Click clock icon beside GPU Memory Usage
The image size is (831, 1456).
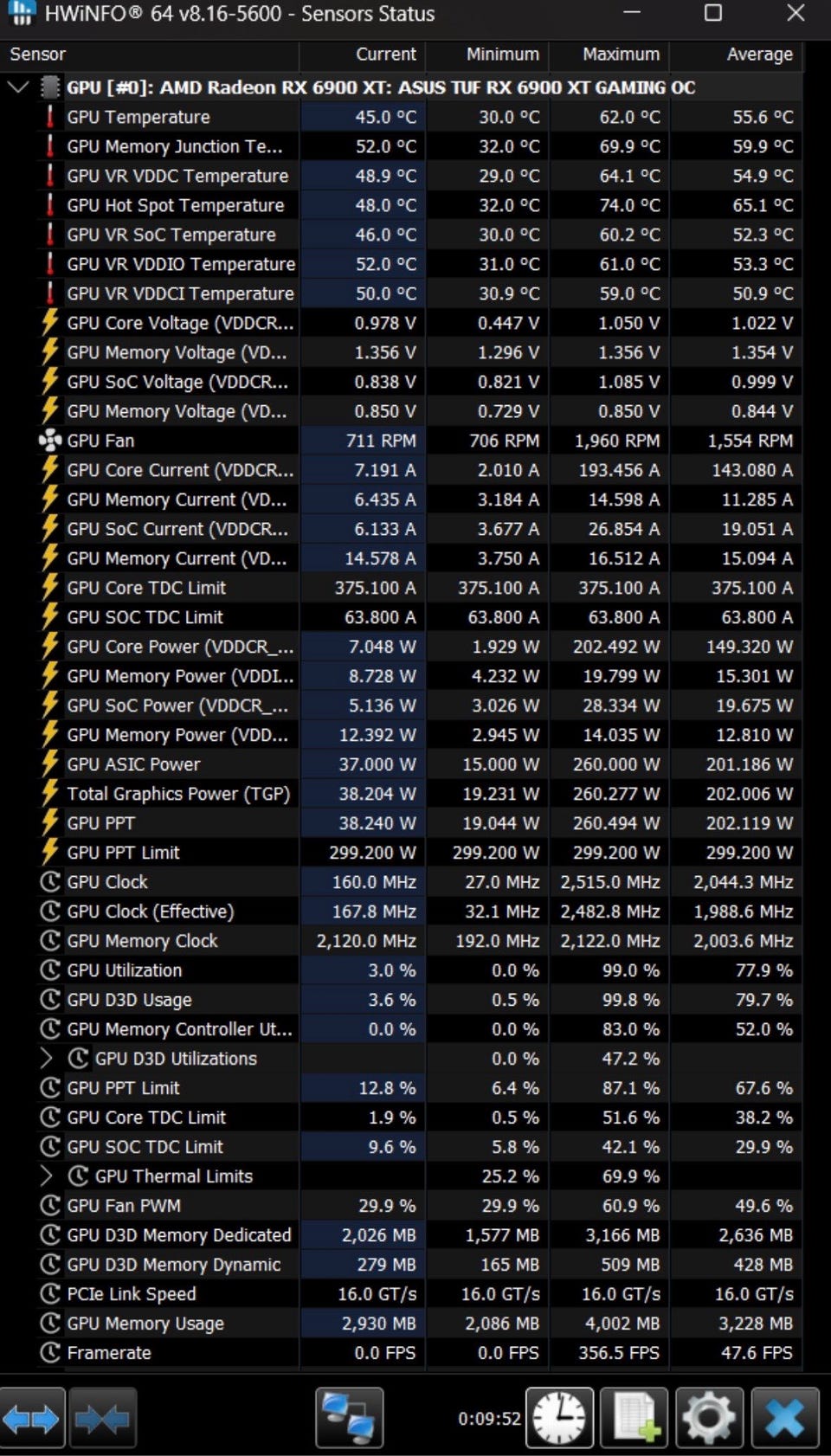tap(50, 1324)
